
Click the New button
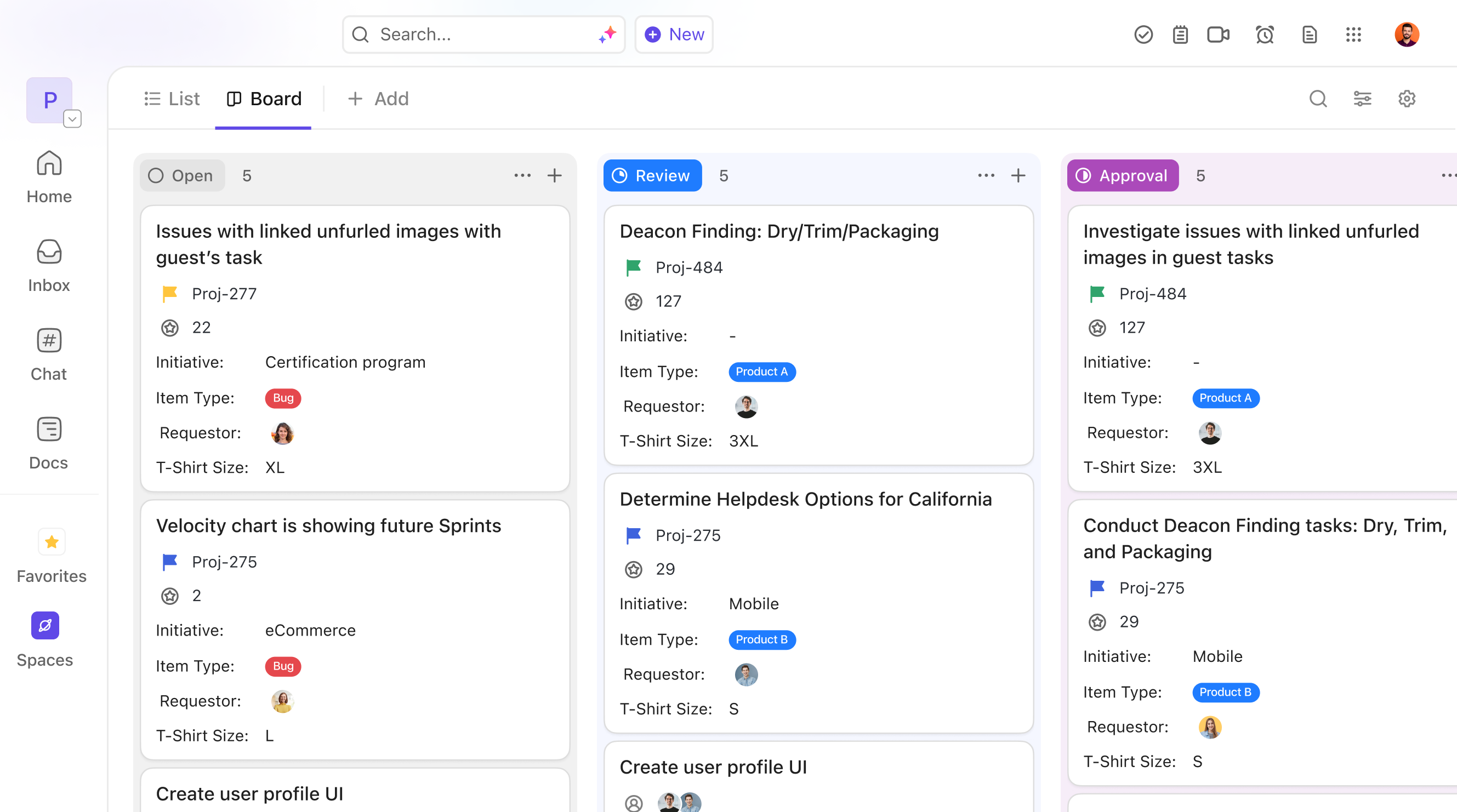pos(674,35)
